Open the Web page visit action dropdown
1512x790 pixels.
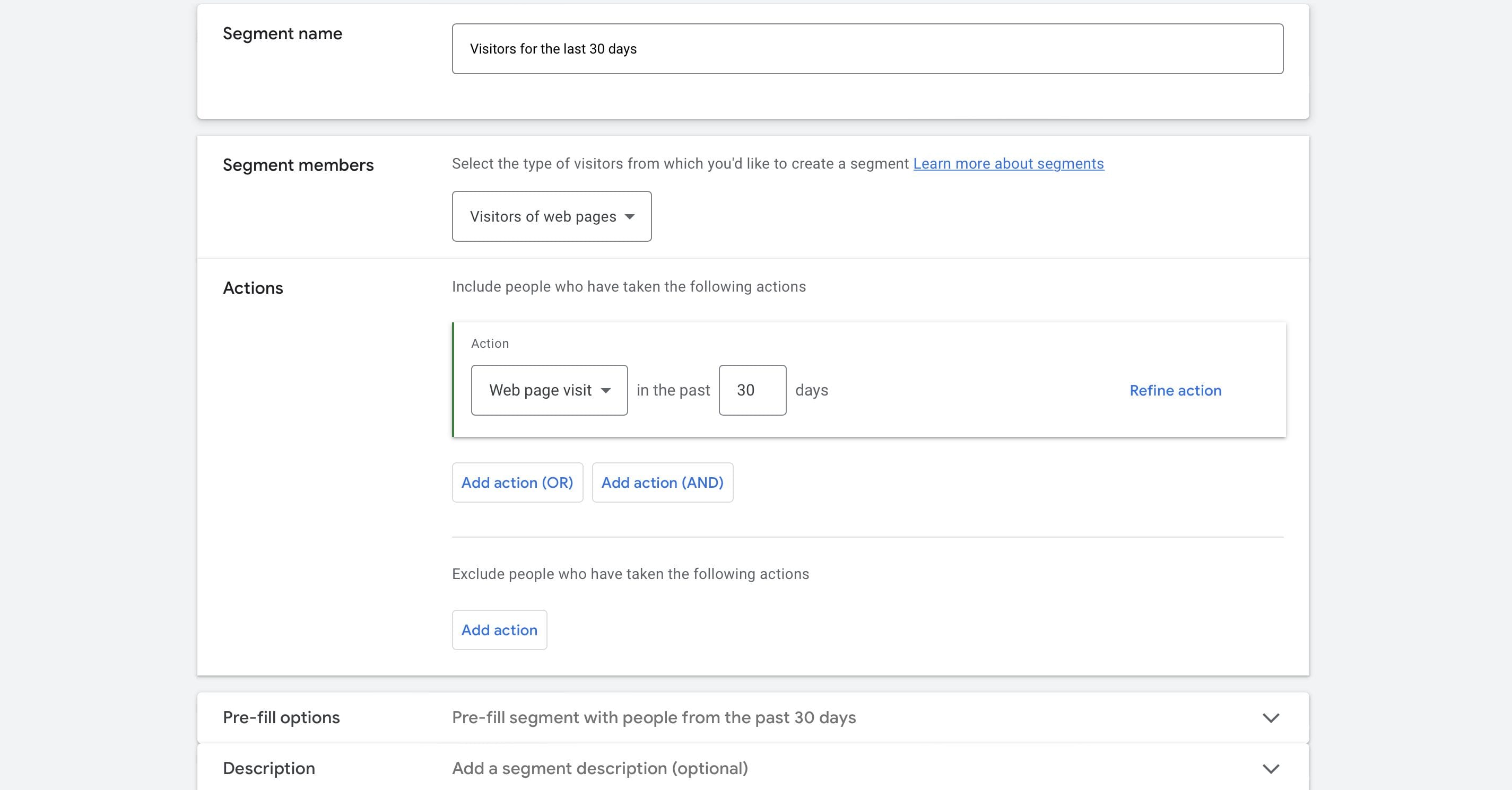coord(550,390)
